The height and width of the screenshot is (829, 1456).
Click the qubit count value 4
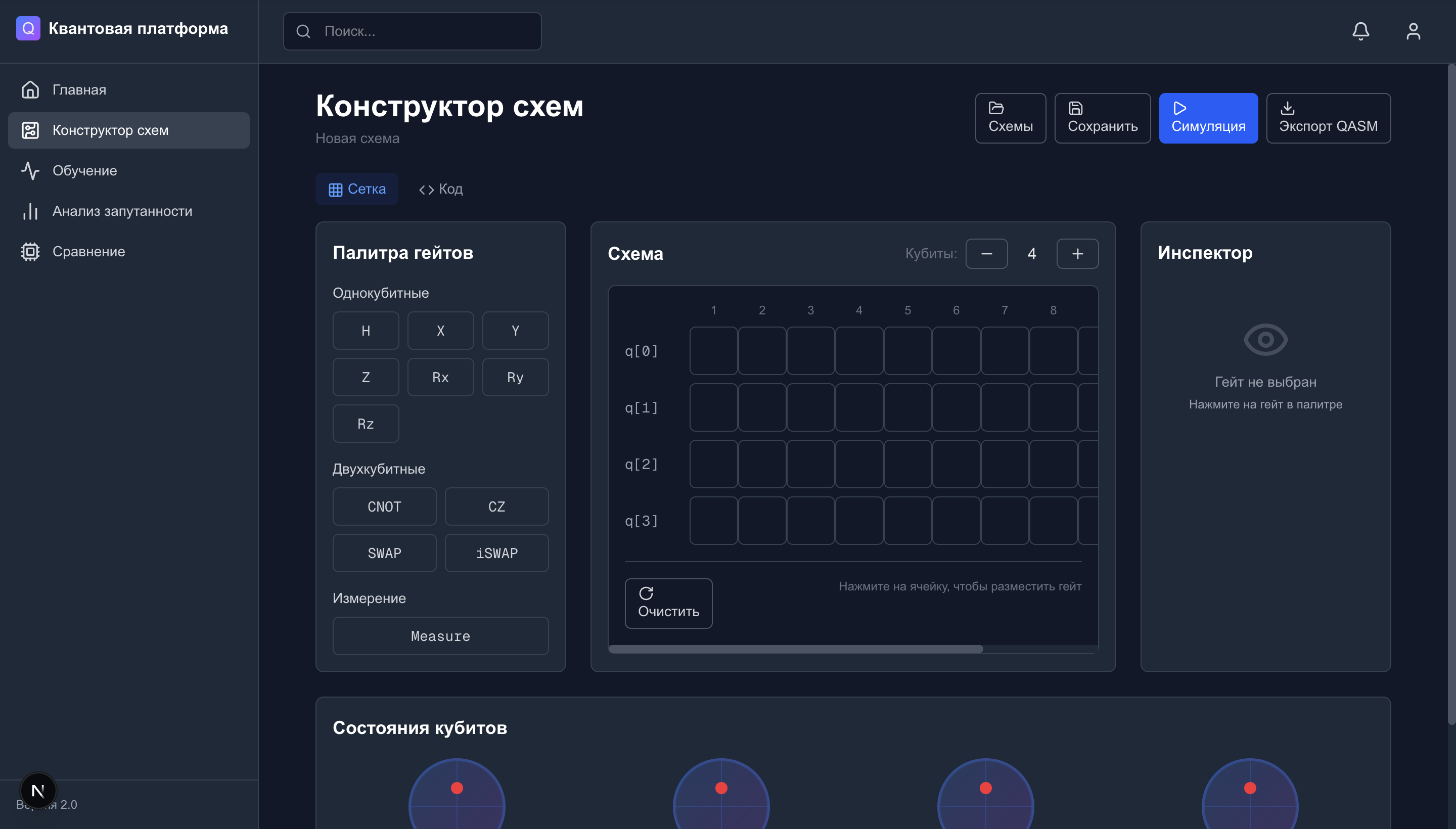click(x=1032, y=253)
